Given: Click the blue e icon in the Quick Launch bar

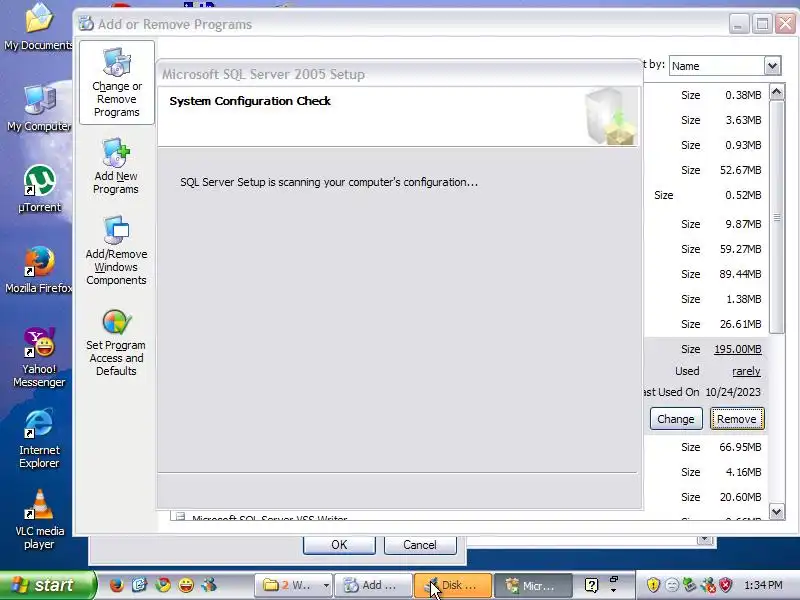Looking at the screenshot, I should pos(139,585).
